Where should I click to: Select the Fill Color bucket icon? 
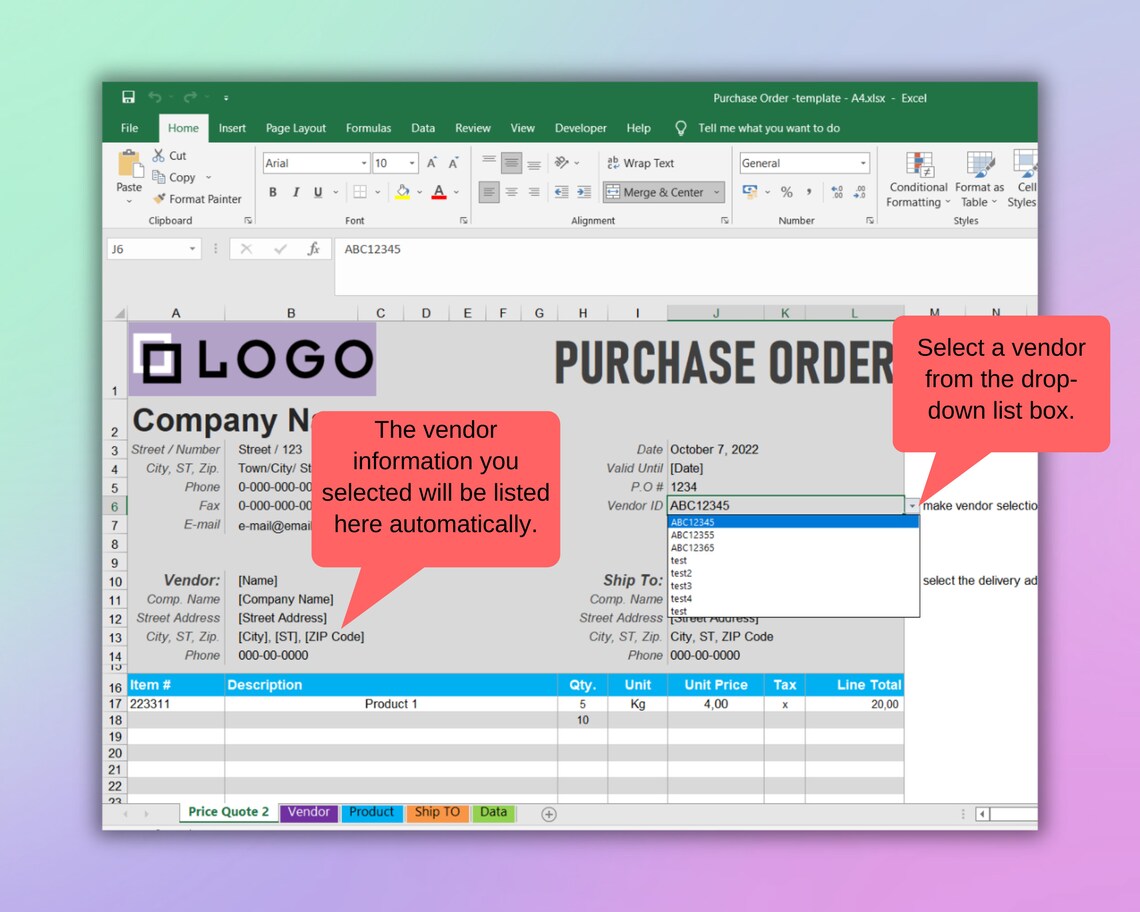[404, 190]
